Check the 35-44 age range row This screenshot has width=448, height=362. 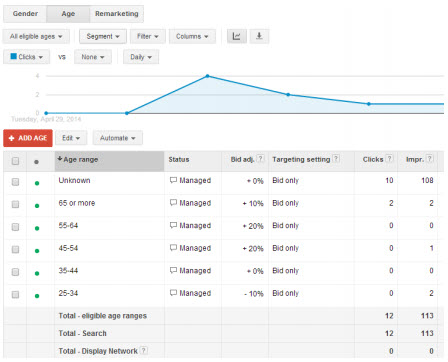[x=15, y=272]
